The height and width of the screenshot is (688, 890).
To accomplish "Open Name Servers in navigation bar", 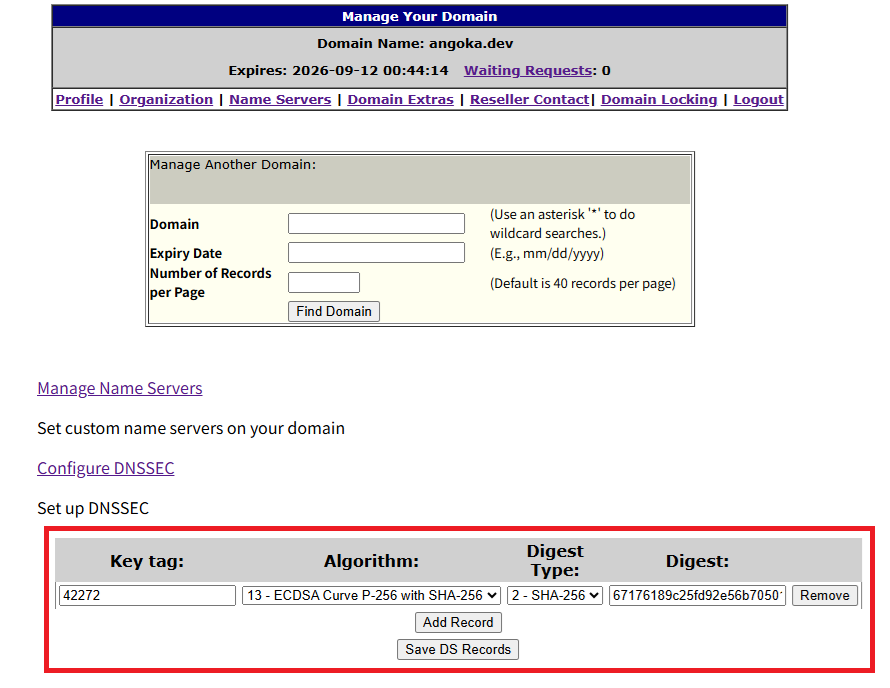I will 280,99.
